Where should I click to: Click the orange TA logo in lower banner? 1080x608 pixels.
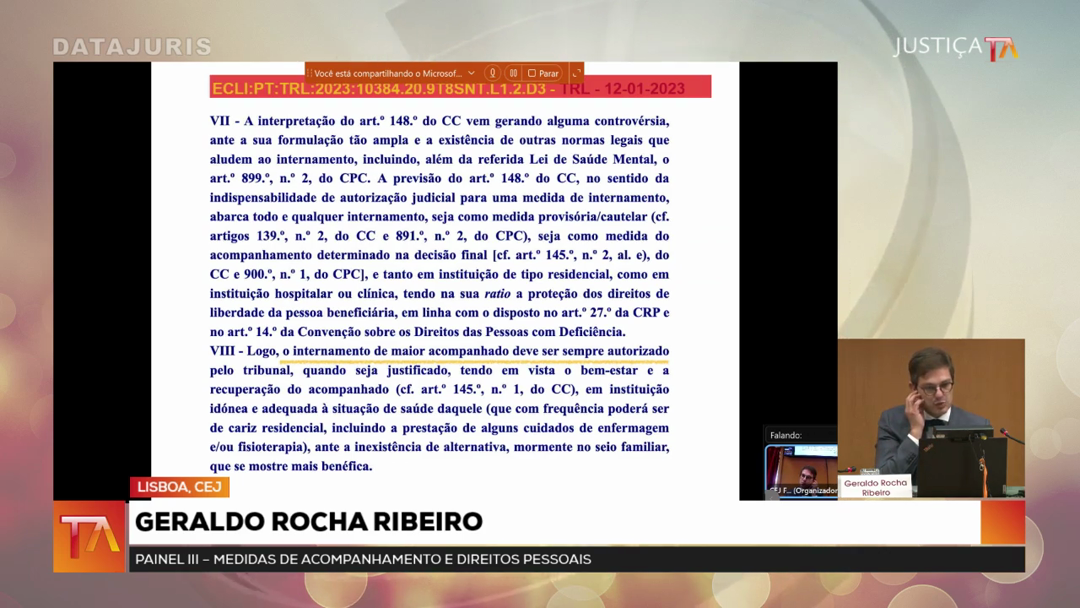pos(89,537)
